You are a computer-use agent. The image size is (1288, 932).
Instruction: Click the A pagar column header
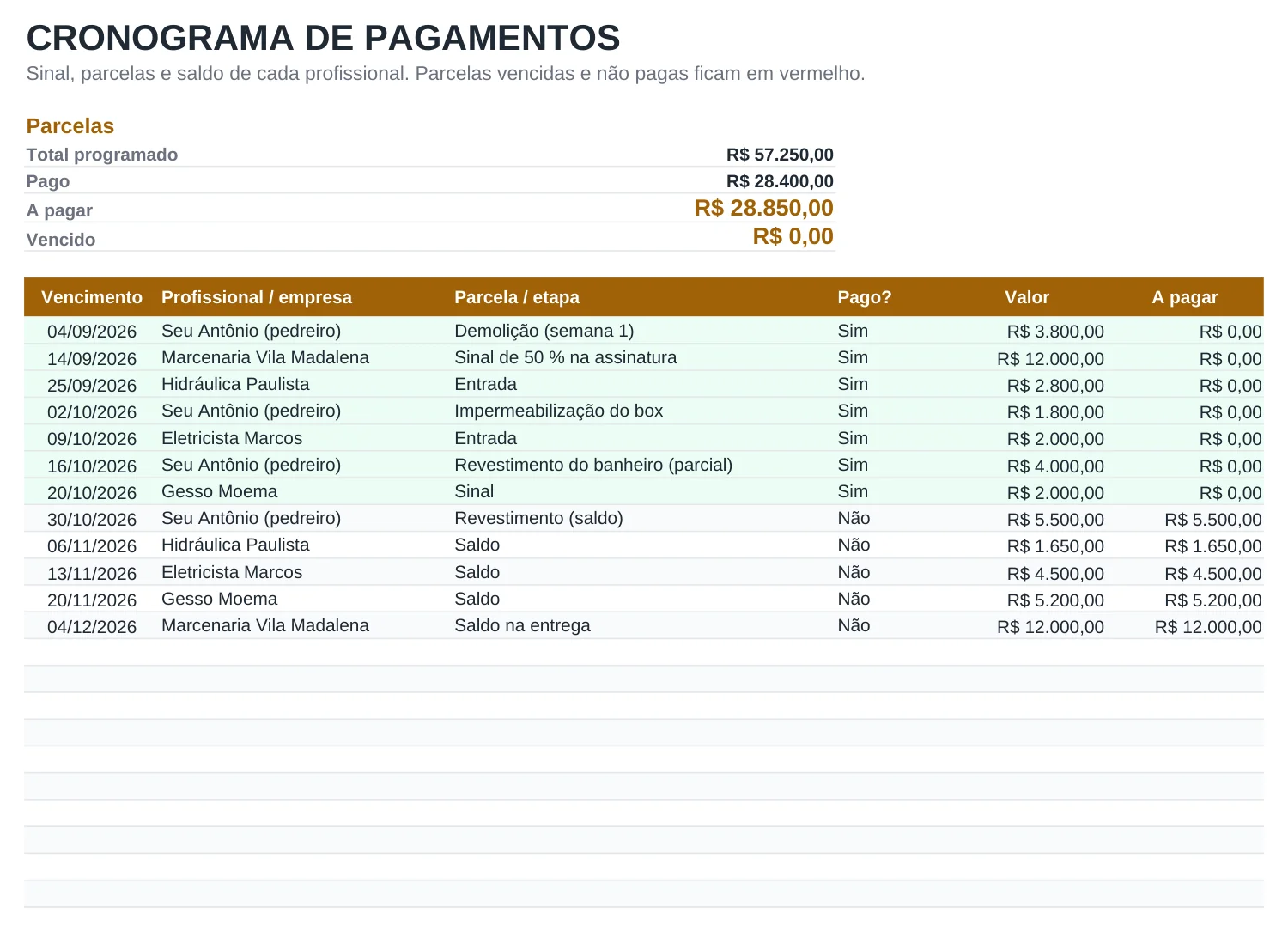[x=1185, y=297]
